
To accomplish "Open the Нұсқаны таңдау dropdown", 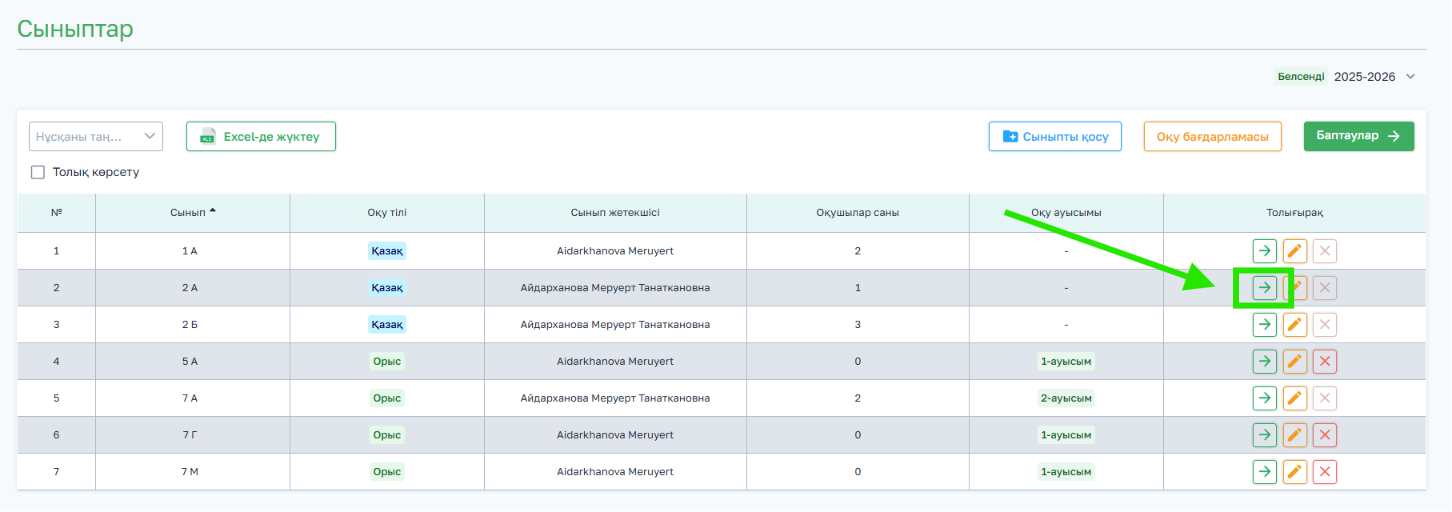I will pos(96,136).
